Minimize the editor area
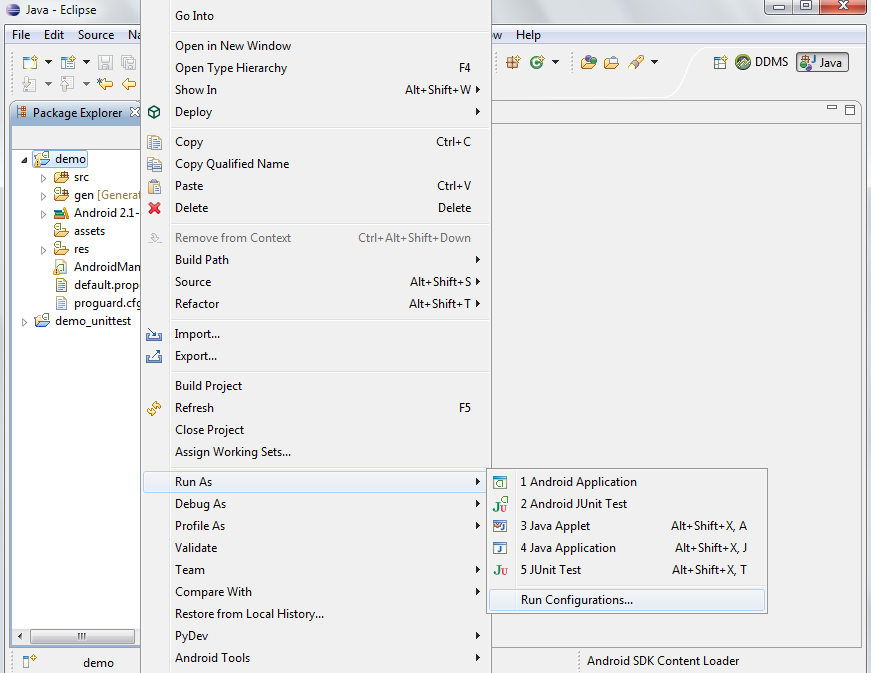The width and height of the screenshot is (871, 673). coord(832,108)
